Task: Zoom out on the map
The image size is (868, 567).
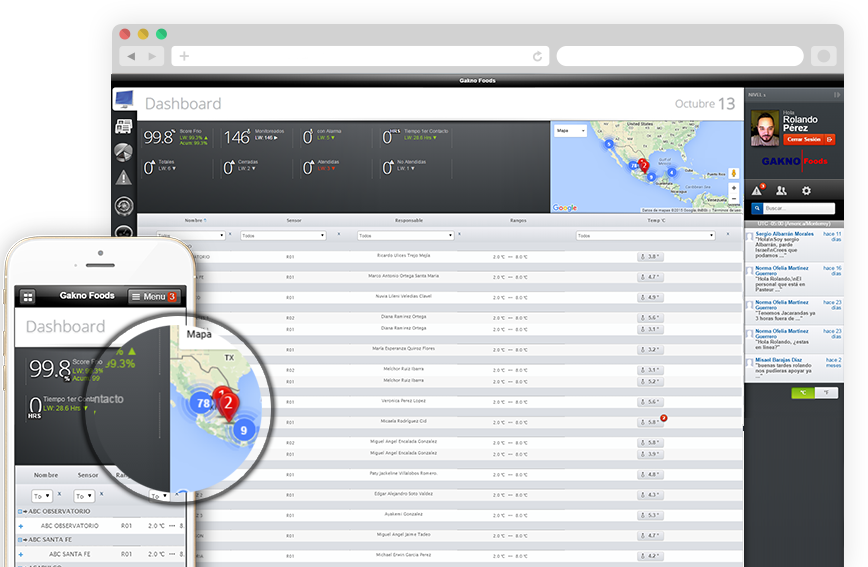Action: 733,198
